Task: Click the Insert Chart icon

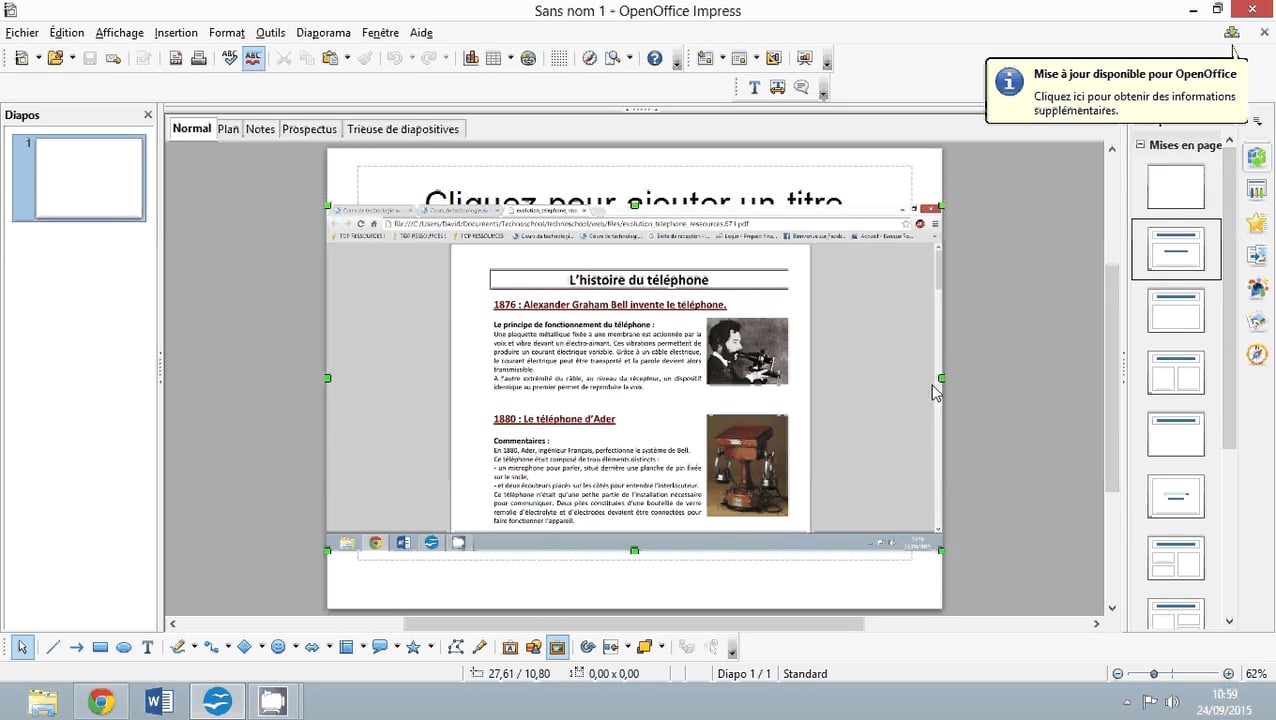Action: (x=471, y=58)
